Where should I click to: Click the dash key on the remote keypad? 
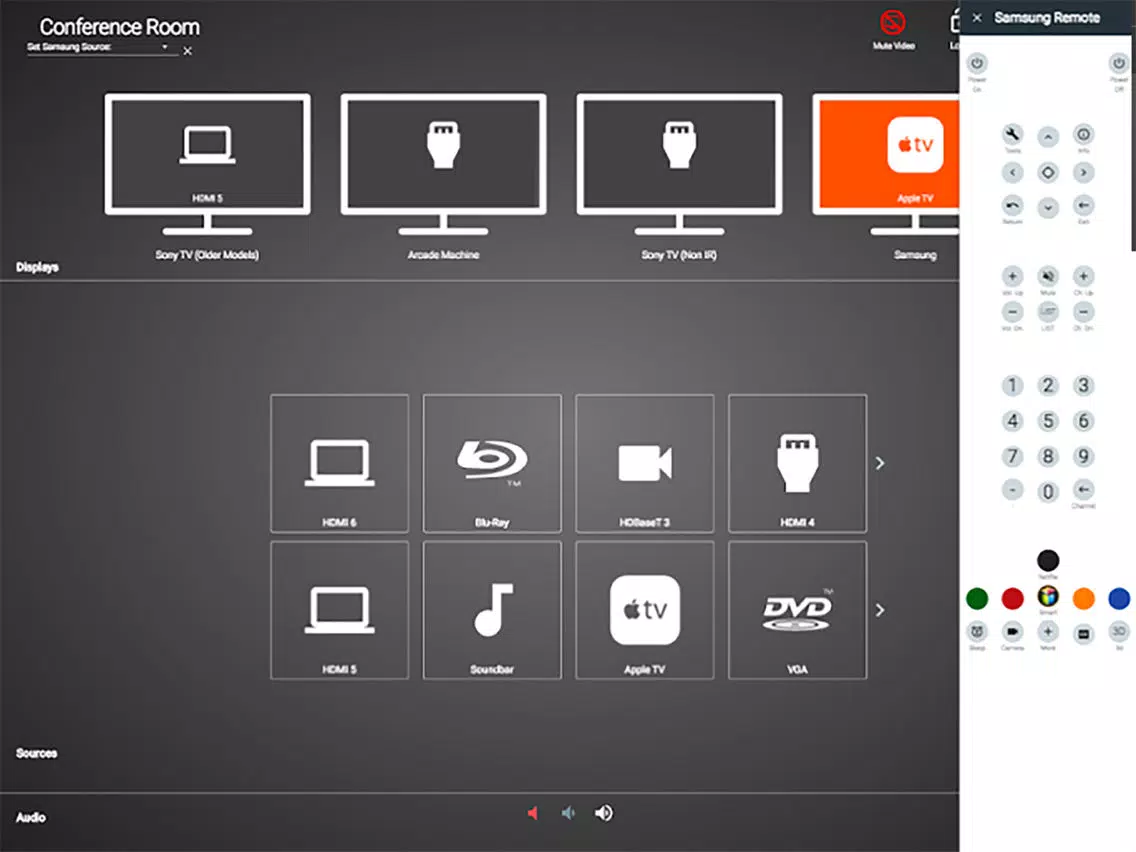point(1012,489)
